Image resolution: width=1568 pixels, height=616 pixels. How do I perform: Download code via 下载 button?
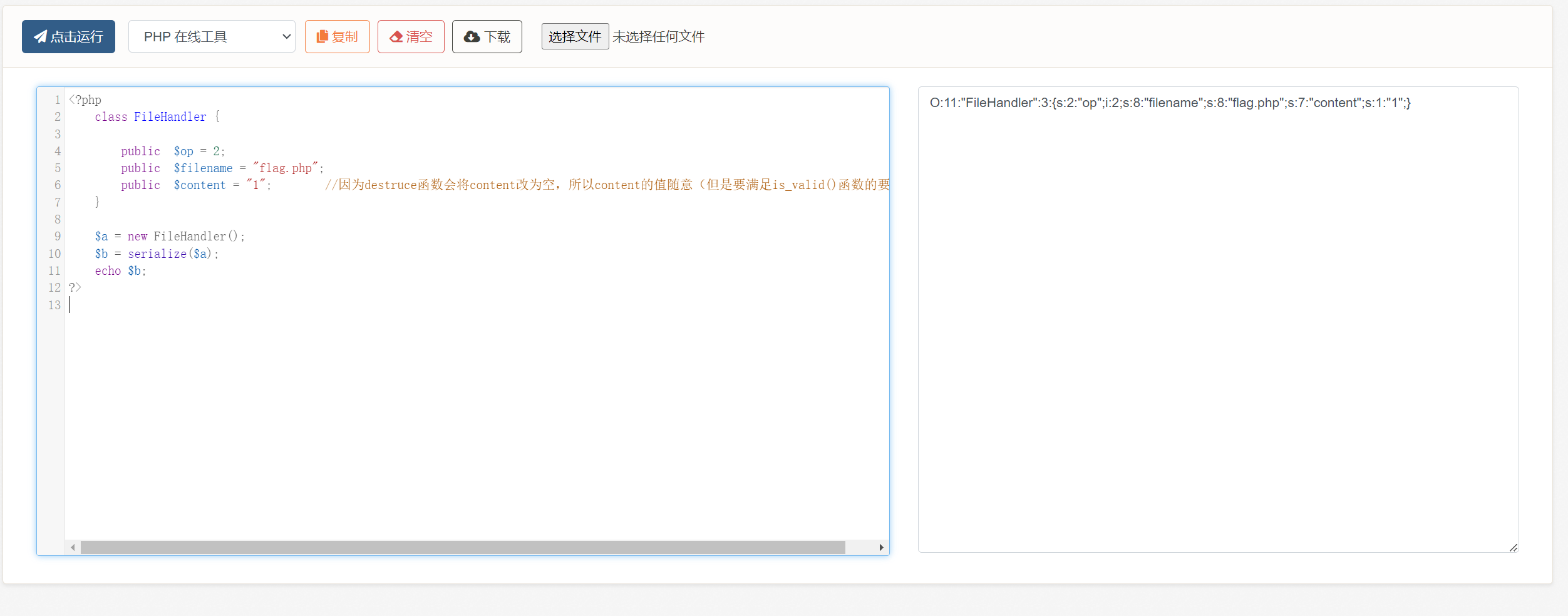click(487, 37)
